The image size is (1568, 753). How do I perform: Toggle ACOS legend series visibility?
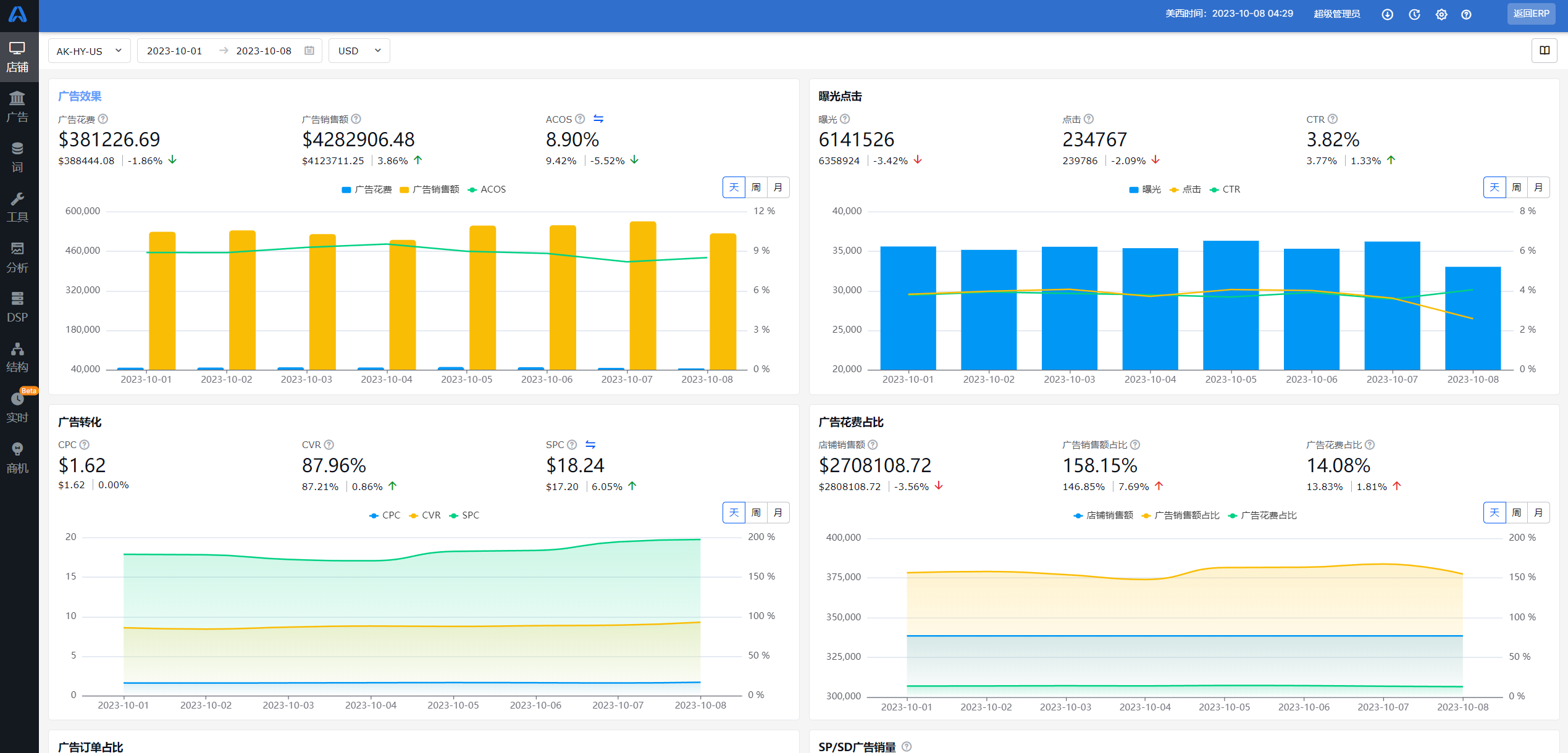pyautogui.click(x=487, y=189)
